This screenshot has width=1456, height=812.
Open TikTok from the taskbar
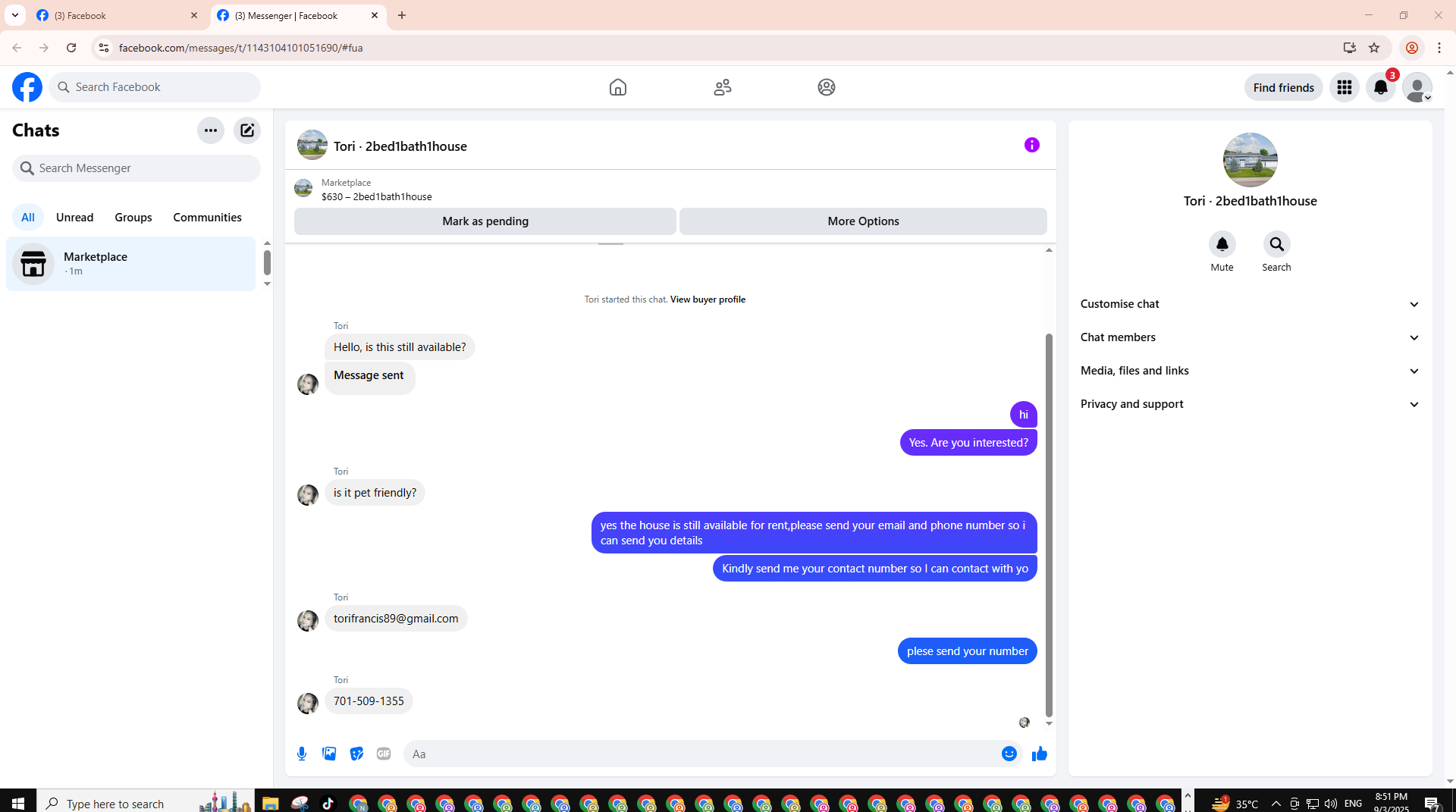click(x=328, y=802)
